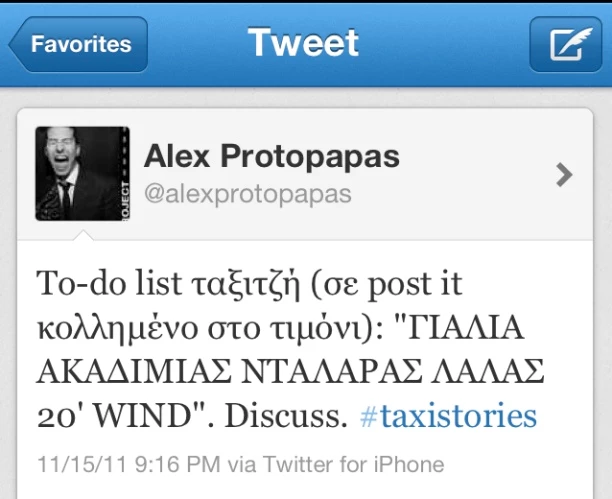612x499 pixels.
Task: Tap the word ΝΤΑΛΑΡΑΣ in the tweet
Action: (331, 372)
